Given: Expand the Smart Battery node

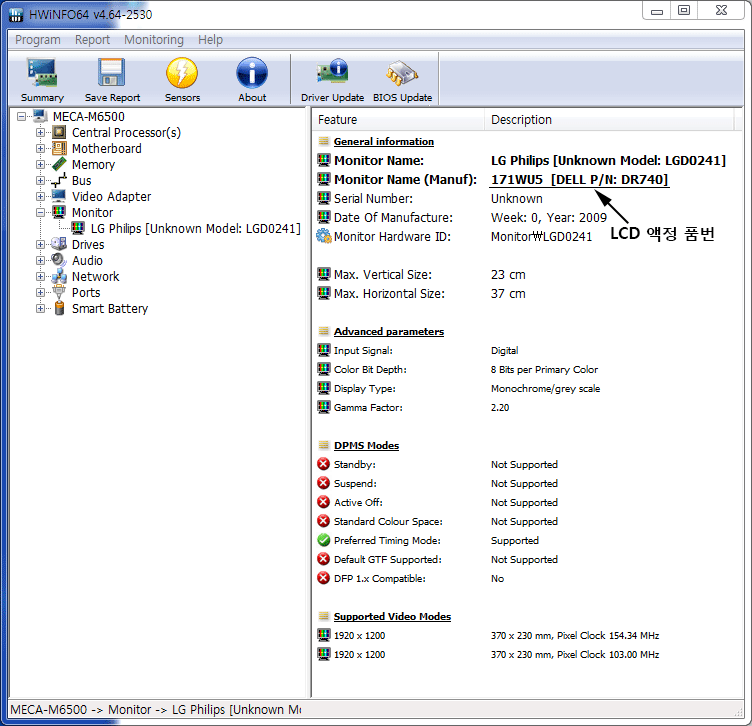Looking at the screenshot, I should pyautogui.click(x=40, y=309).
